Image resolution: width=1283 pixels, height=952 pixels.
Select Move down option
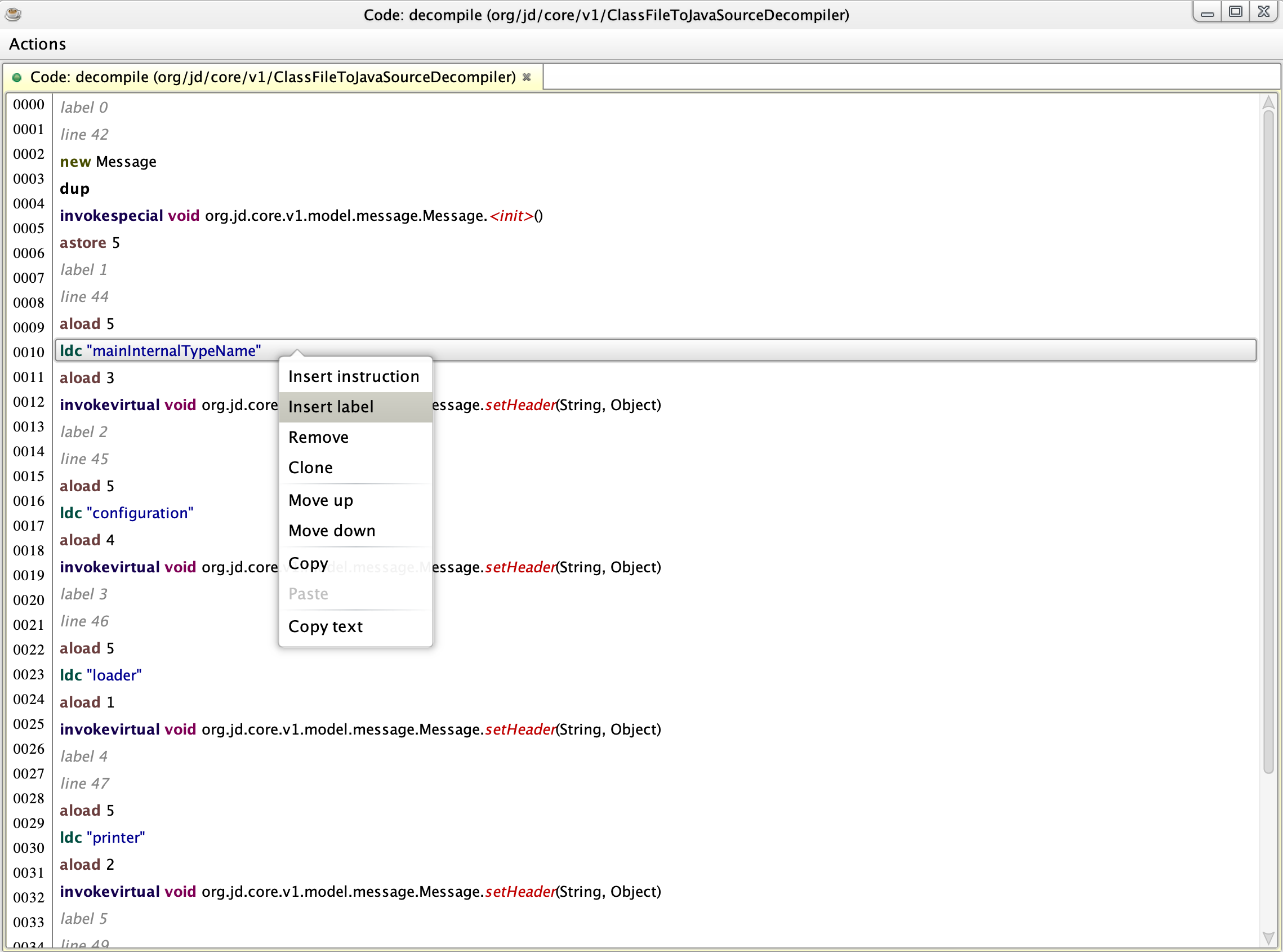[332, 531]
